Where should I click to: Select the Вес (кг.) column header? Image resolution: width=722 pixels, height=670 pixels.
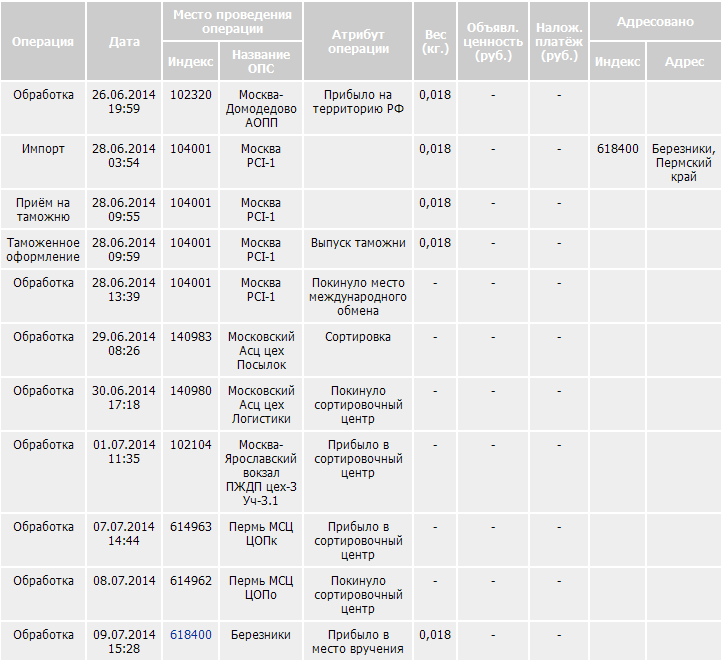(435, 42)
